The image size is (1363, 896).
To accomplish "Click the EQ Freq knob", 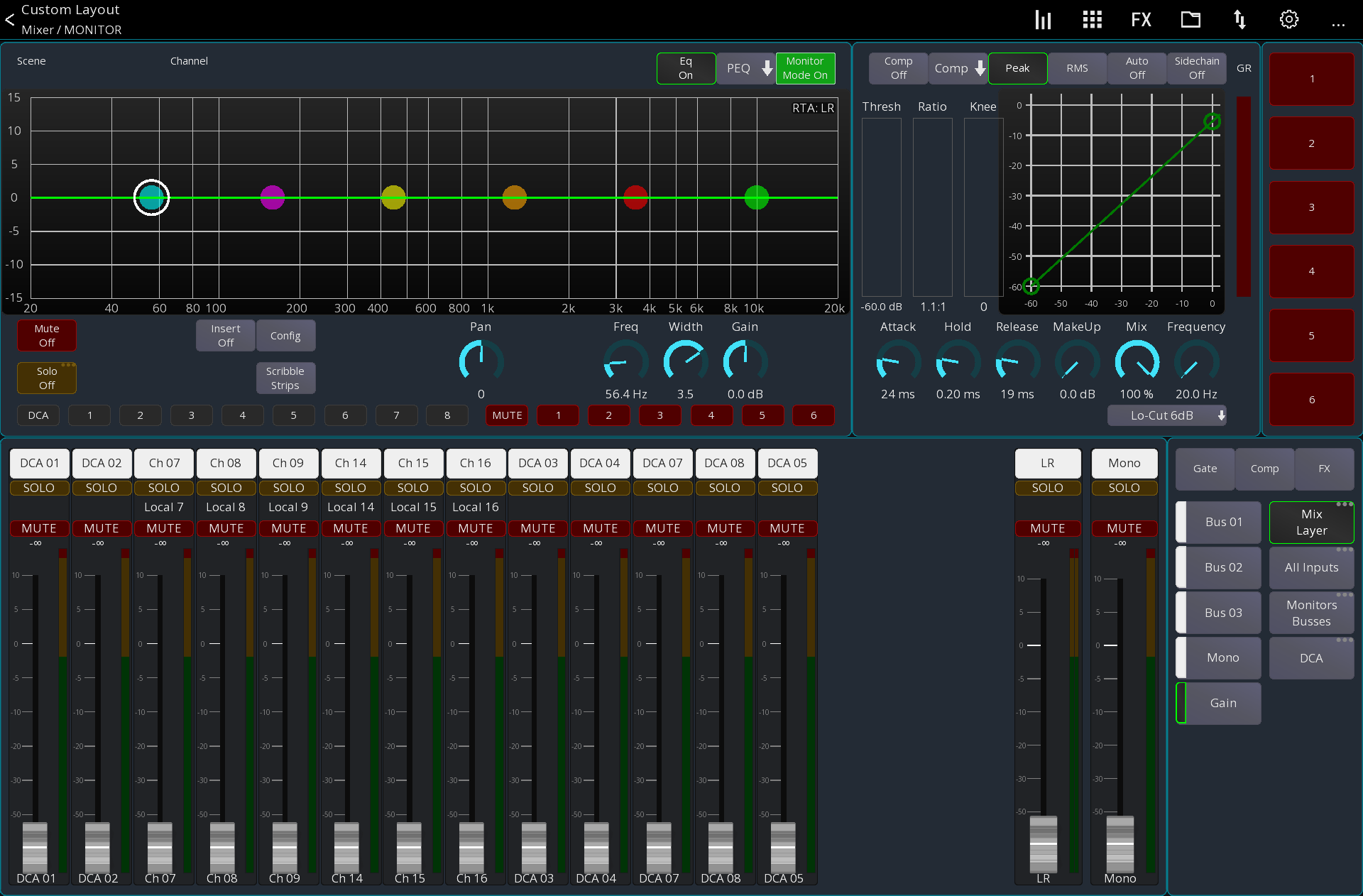I will pos(625,361).
